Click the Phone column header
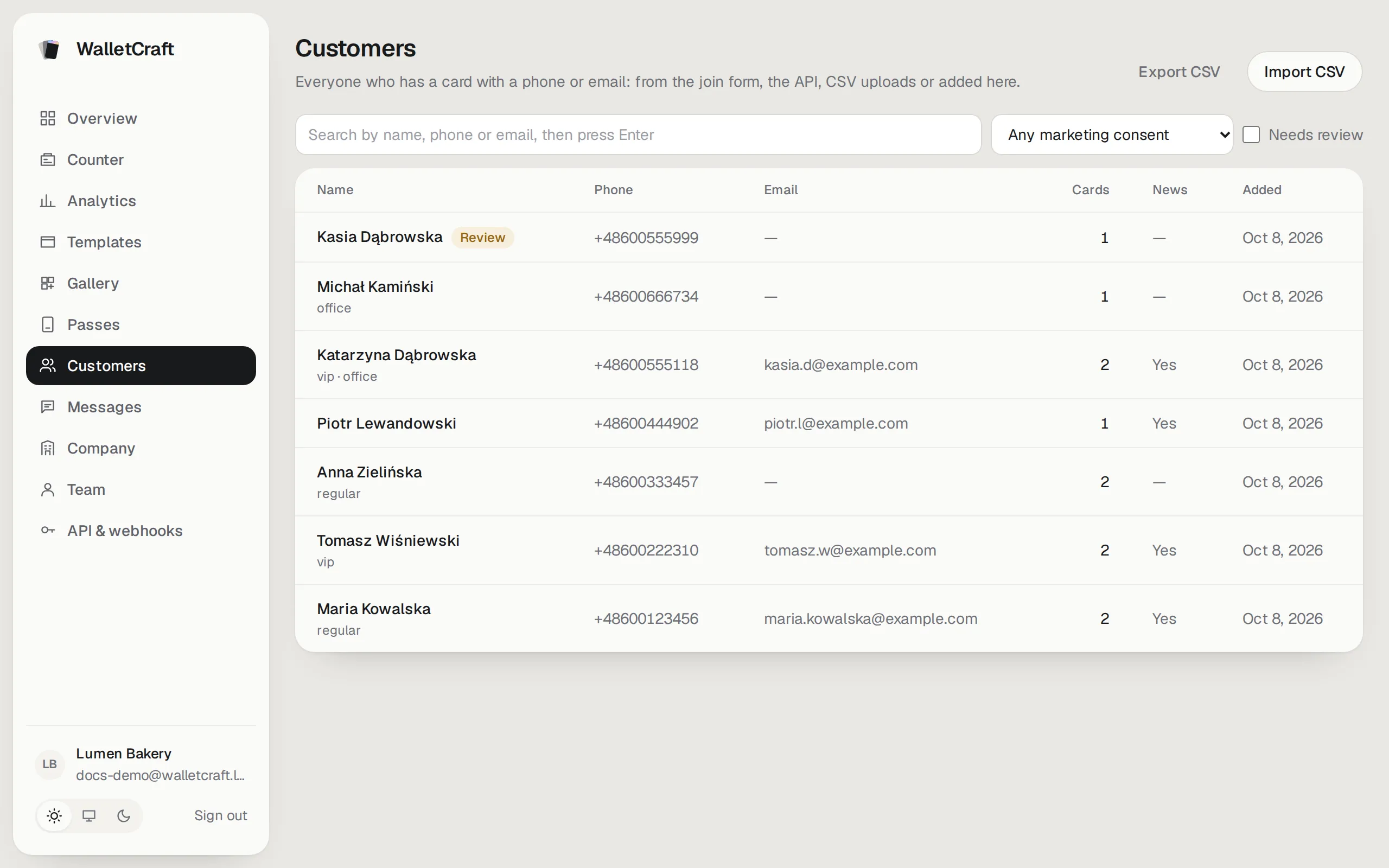 pos(614,190)
